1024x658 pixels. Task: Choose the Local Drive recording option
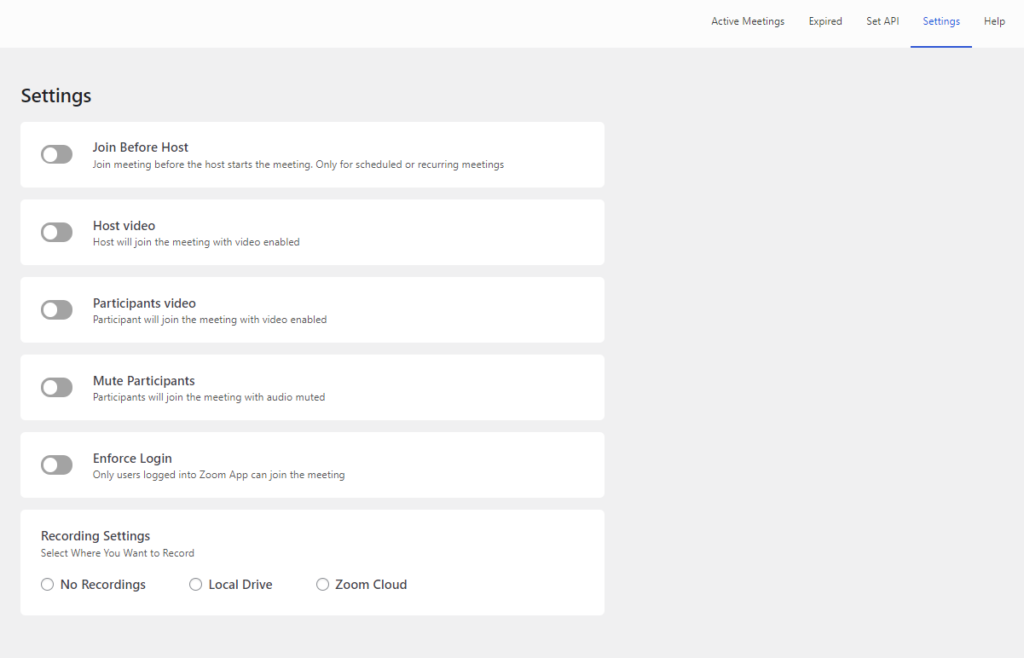pos(196,584)
